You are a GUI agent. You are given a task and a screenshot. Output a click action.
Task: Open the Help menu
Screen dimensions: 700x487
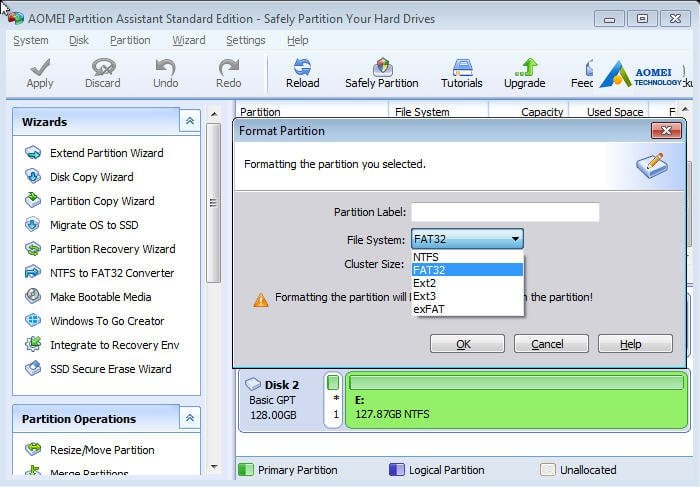(x=298, y=40)
